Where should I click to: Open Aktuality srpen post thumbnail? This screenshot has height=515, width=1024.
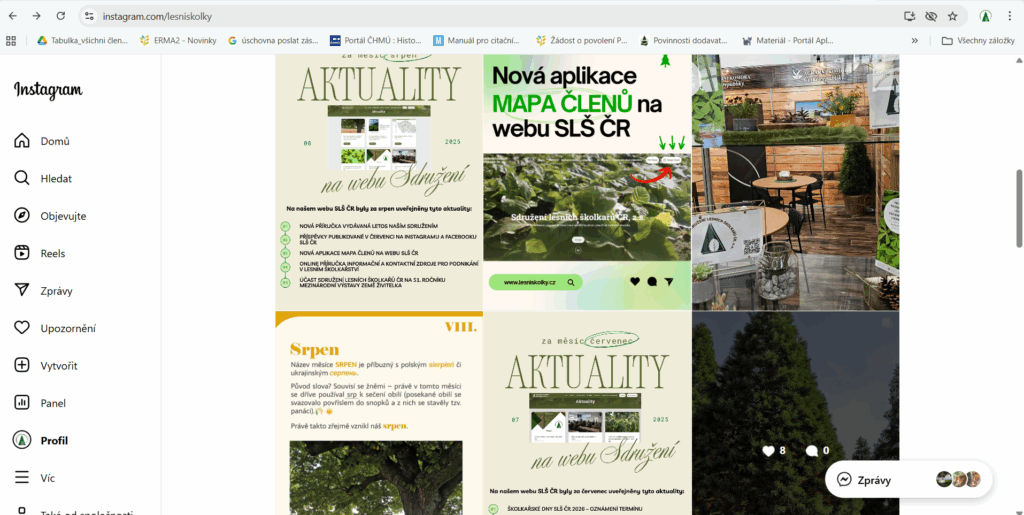point(379,180)
